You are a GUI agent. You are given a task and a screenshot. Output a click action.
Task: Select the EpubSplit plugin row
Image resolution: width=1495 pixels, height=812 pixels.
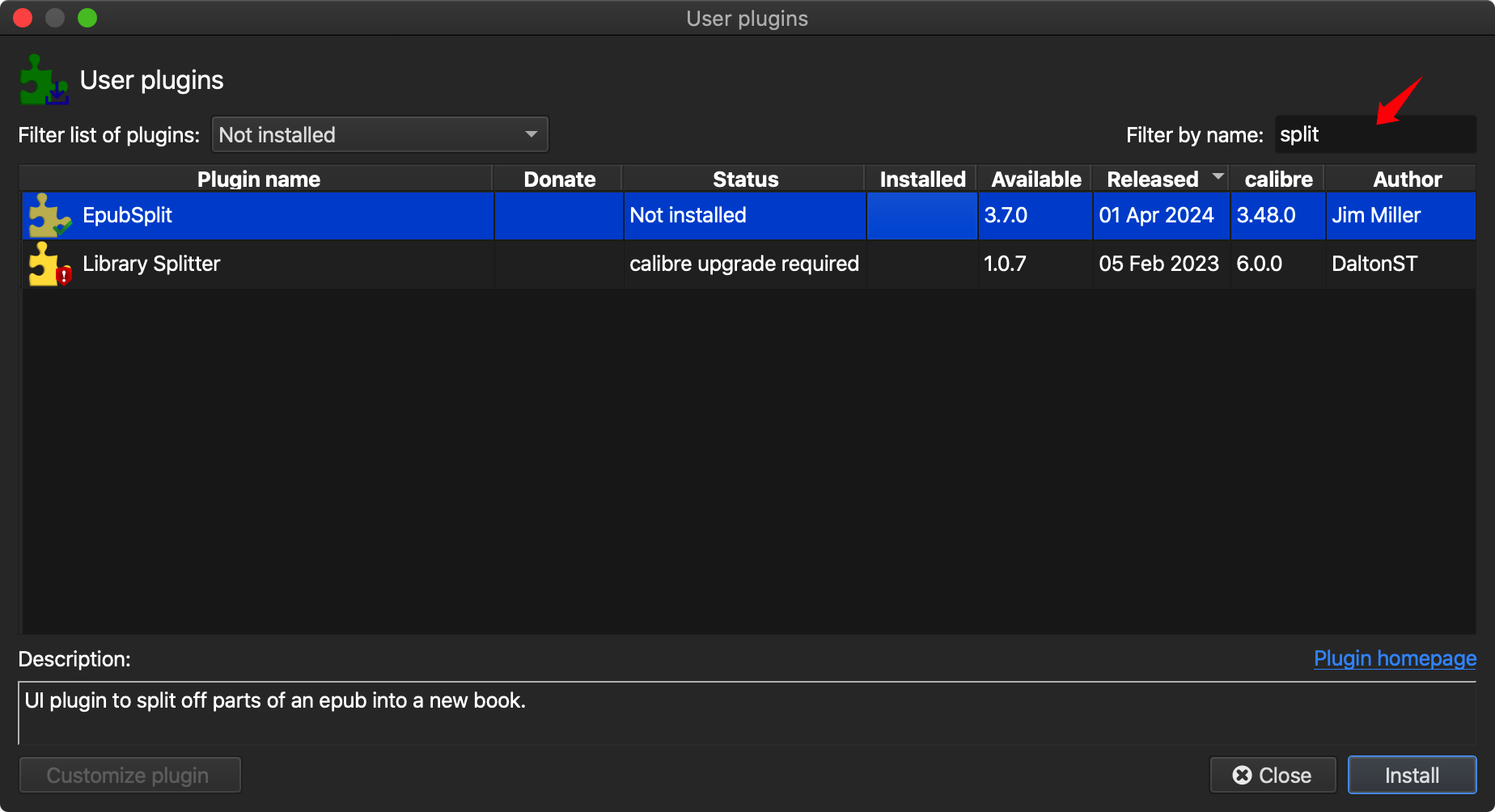pos(747,215)
